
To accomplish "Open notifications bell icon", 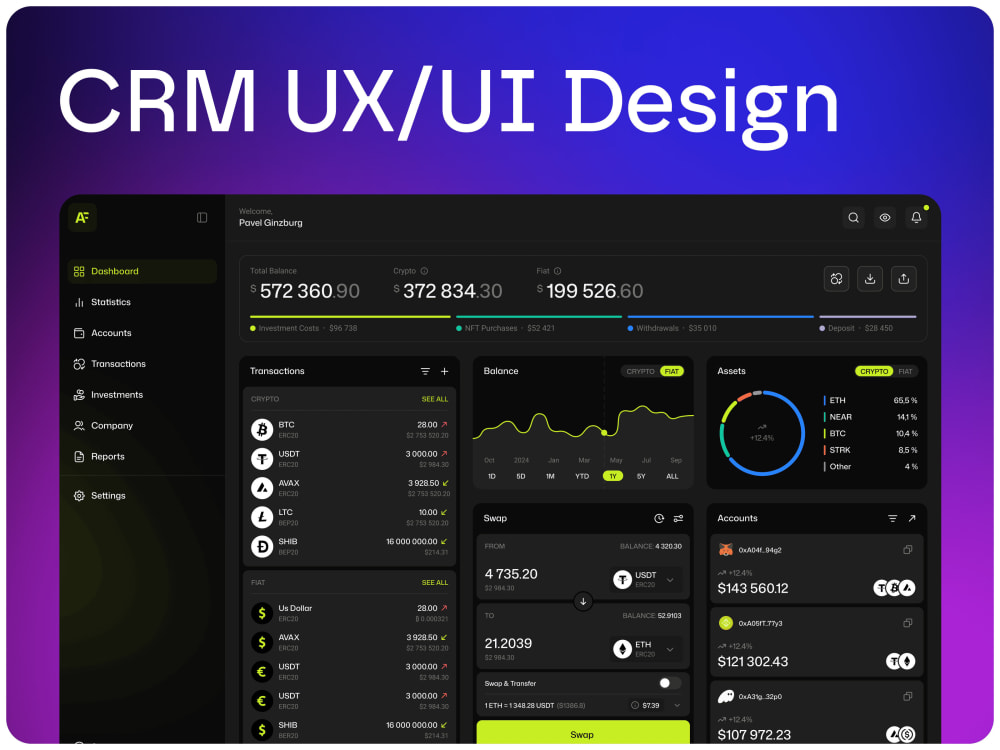I will tap(916, 217).
